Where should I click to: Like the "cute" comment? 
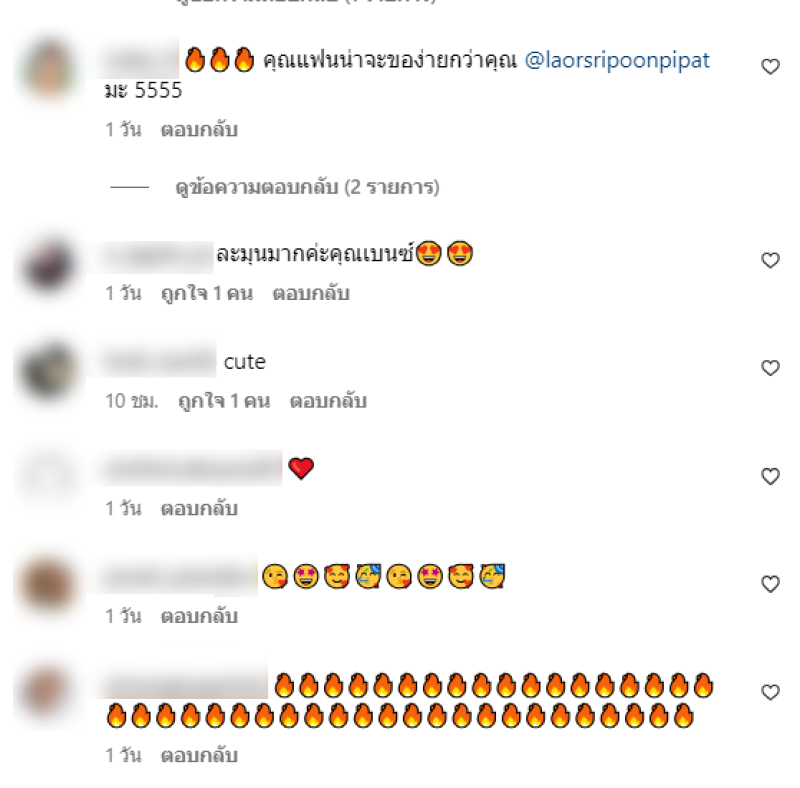point(770,368)
